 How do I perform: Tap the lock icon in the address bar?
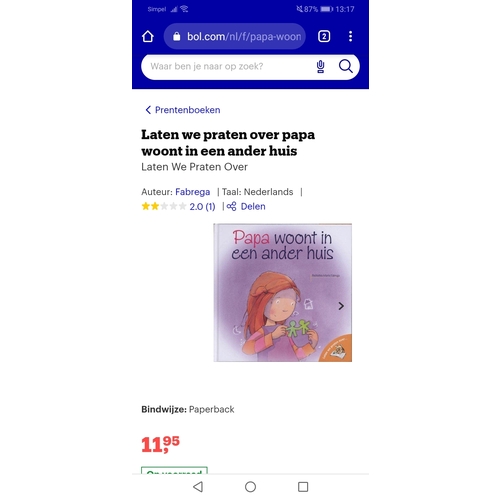(x=177, y=36)
